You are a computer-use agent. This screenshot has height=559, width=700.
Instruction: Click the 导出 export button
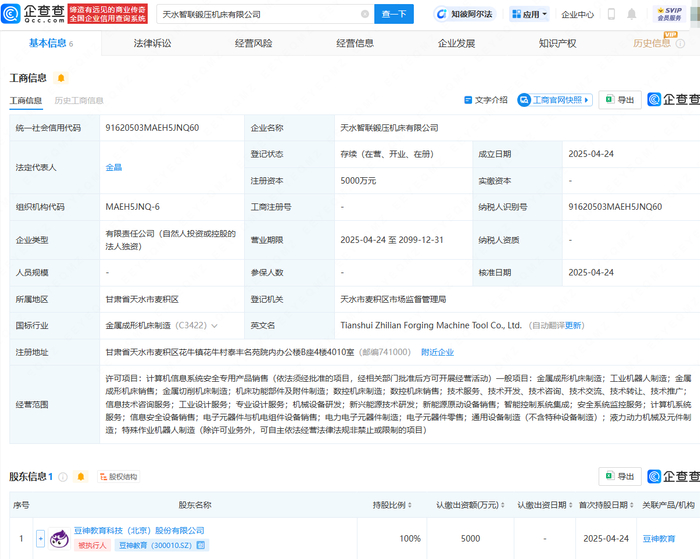point(622,100)
